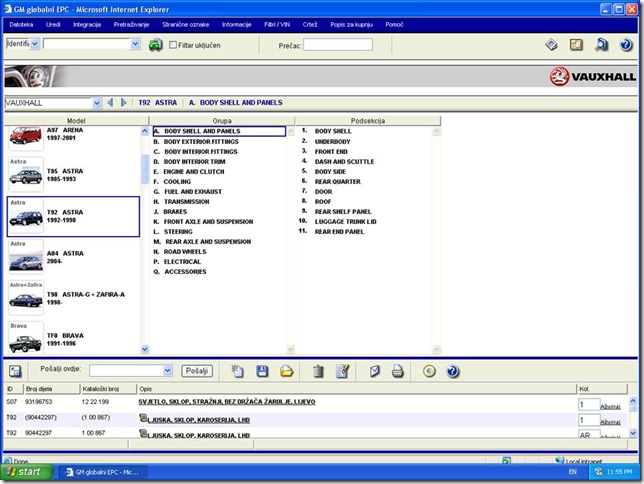Open the Datoteka menu
The height and width of the screenshot is (484, 644).
coord(21,25)
